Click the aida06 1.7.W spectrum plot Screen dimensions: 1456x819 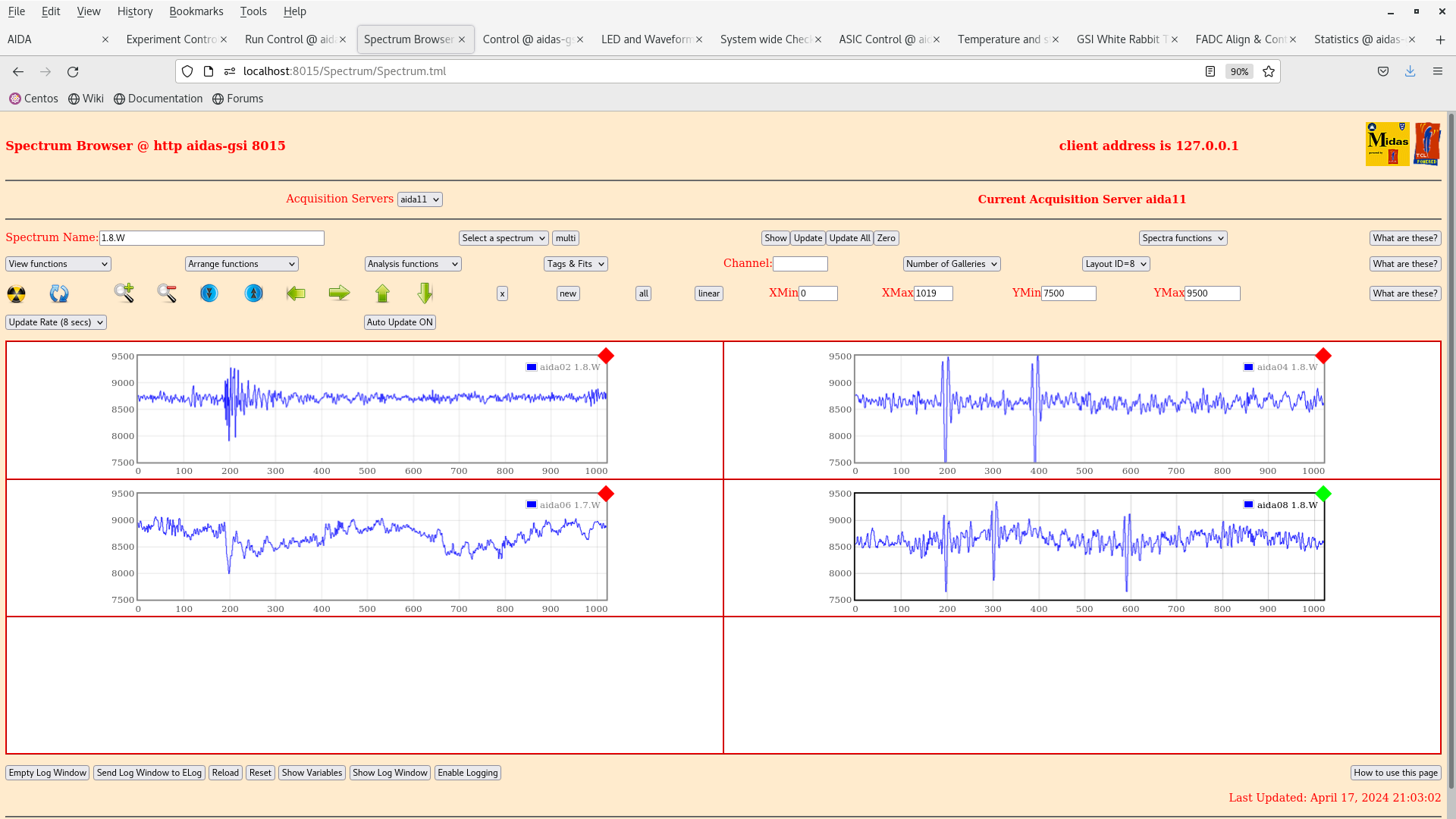point(372,548)
